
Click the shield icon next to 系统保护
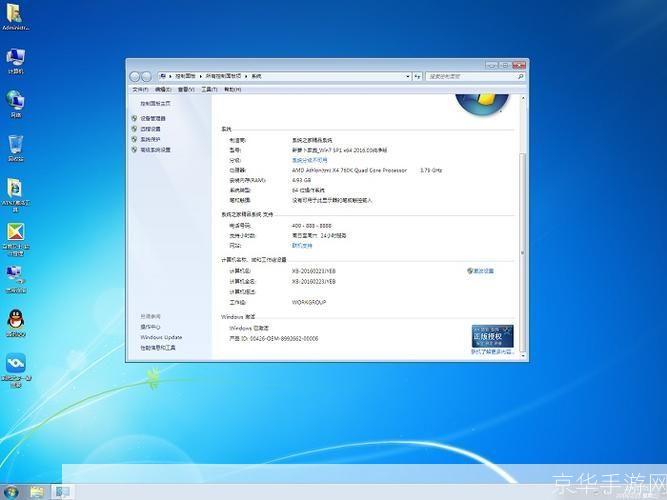[x=134, y=140]
